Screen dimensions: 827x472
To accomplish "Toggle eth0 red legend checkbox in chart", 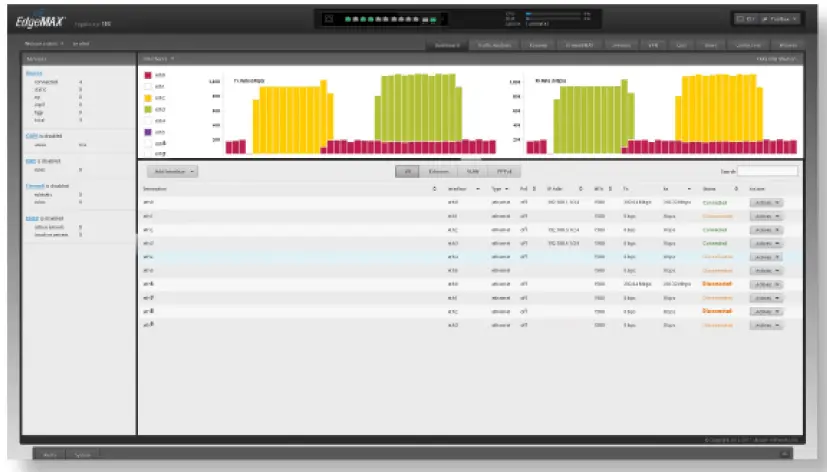I will coord(148,75).
